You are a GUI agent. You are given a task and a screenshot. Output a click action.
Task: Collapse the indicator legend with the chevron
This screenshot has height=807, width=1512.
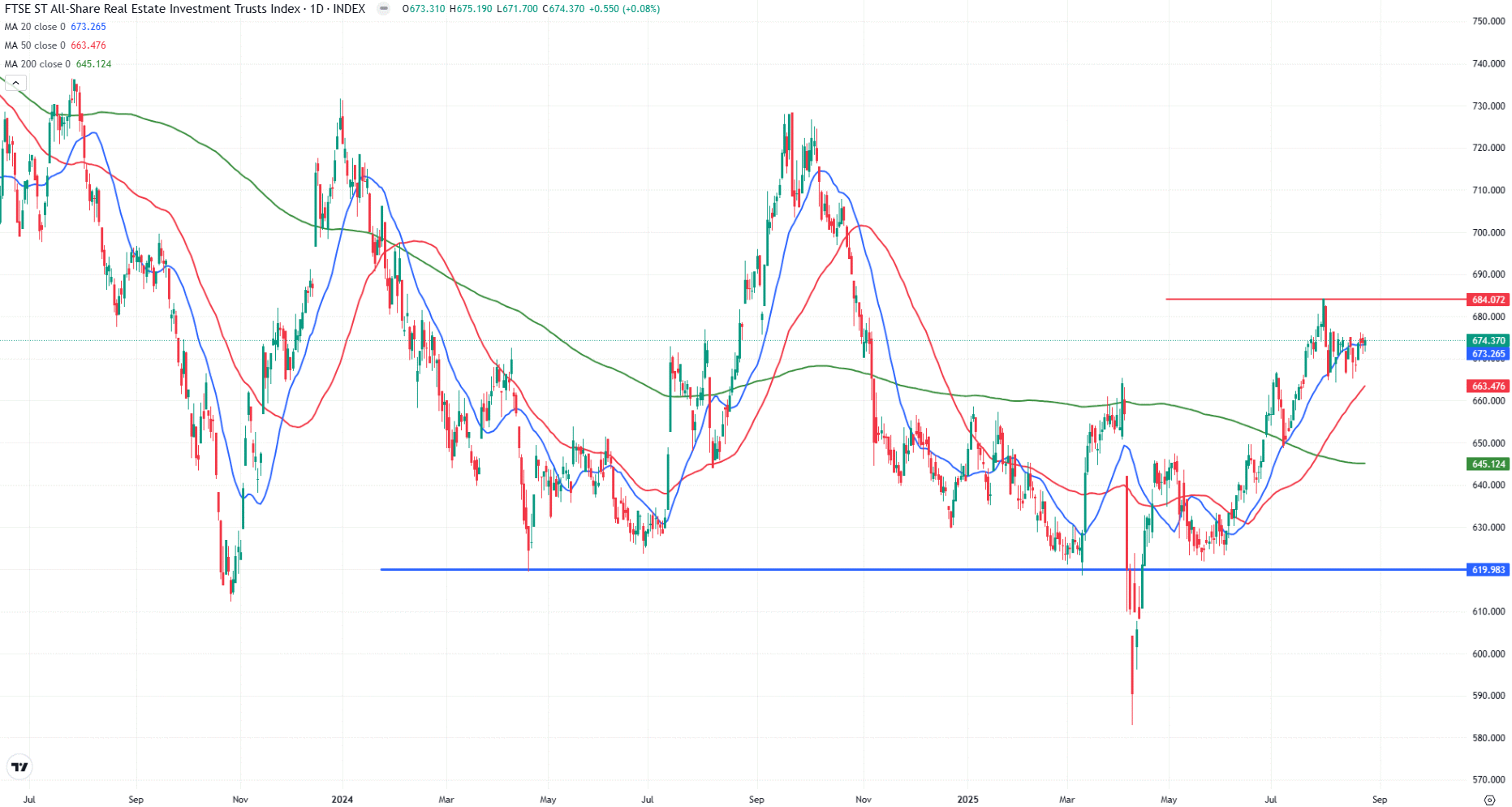click(x=15, y=82)
